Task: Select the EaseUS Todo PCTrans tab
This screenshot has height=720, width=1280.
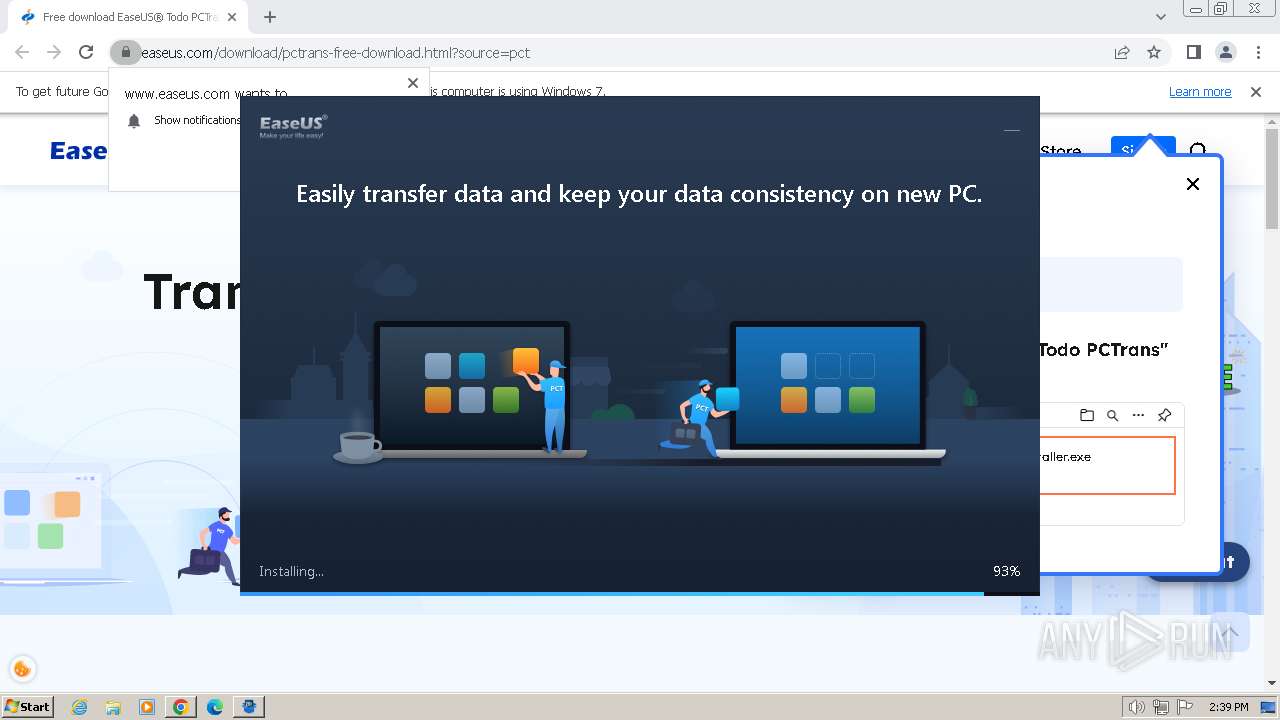Action: [x=127, y=17]
